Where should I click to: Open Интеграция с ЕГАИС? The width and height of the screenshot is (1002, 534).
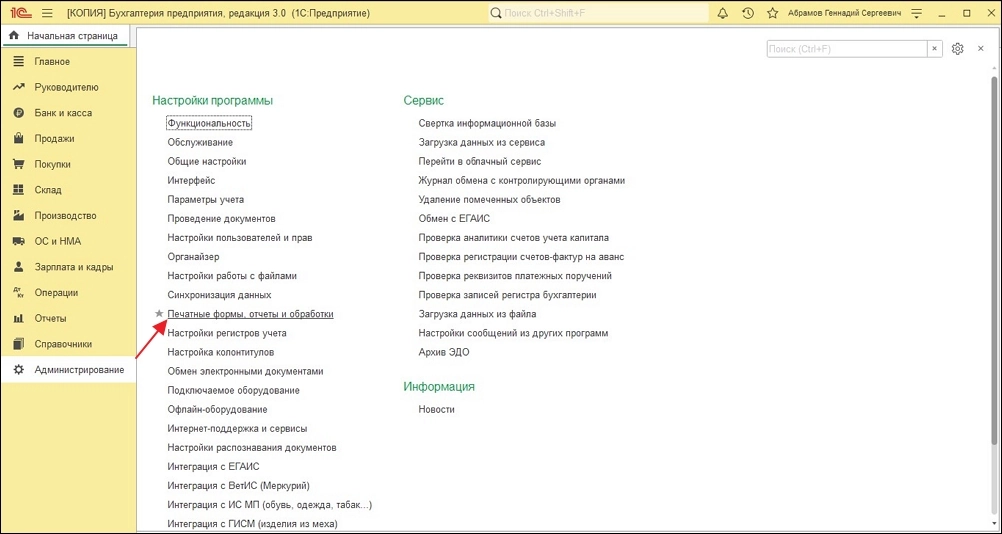213,467
